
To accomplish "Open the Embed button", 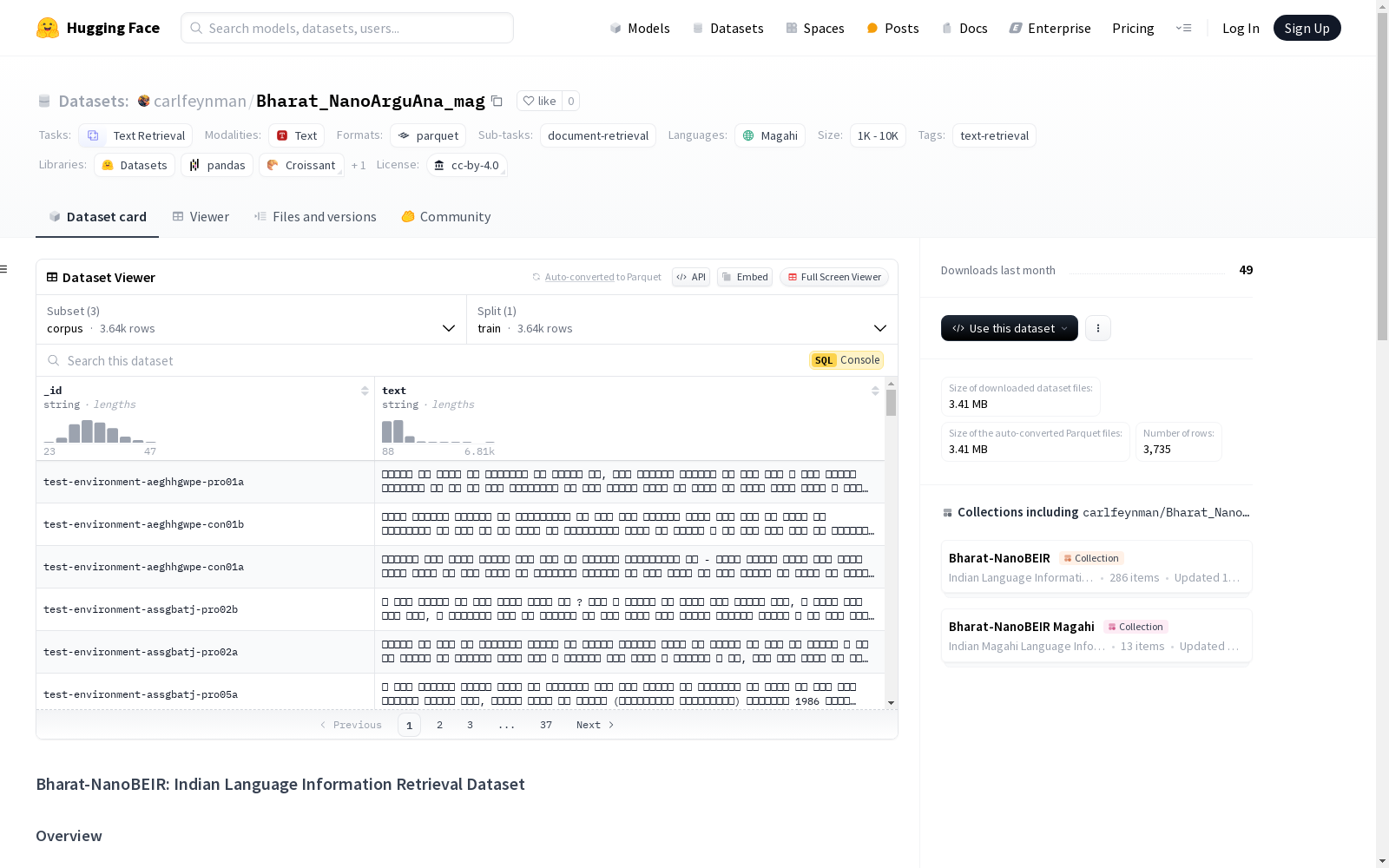I will (745, 277).
